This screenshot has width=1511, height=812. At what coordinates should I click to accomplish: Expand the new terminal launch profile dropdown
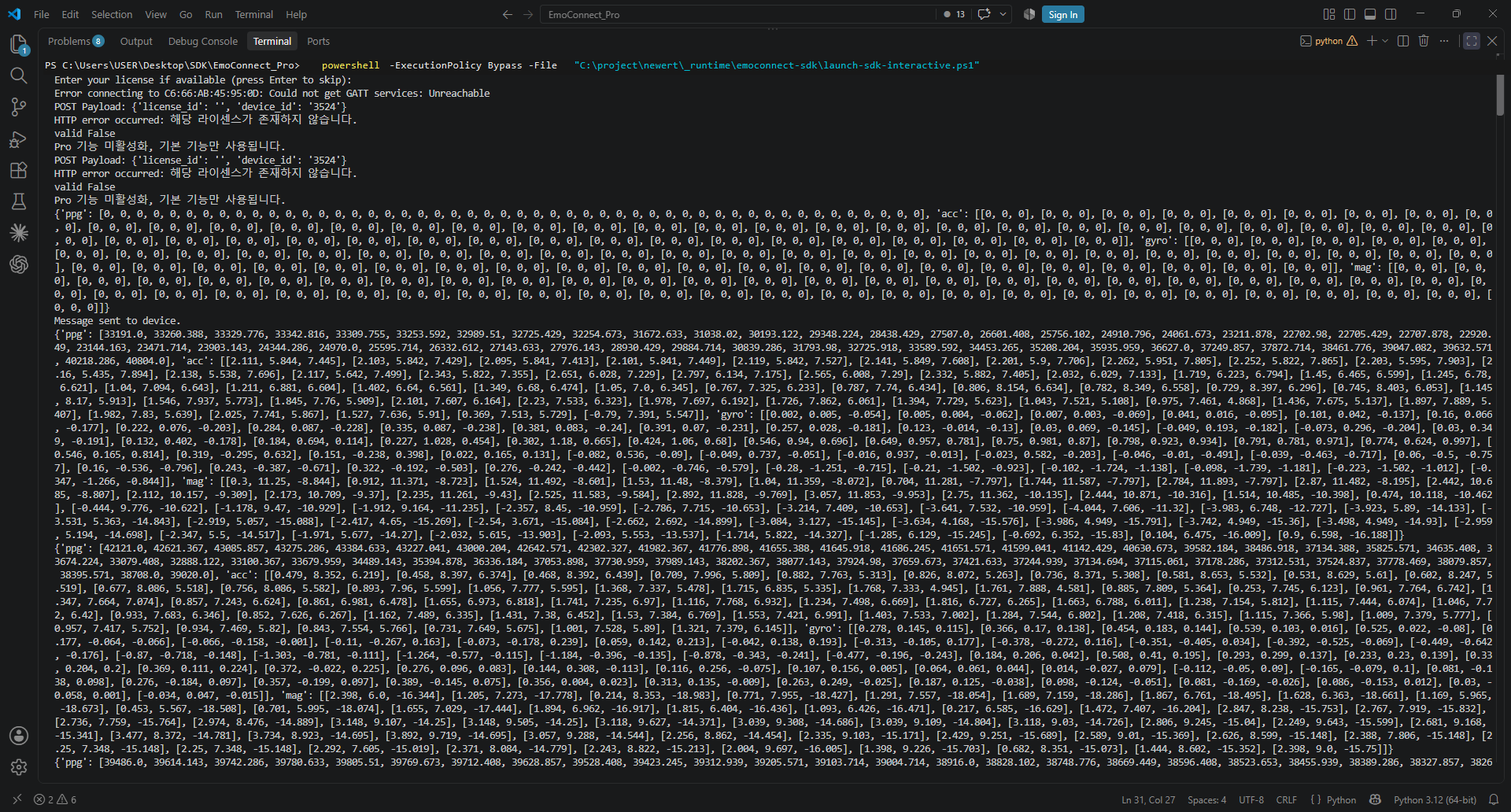[1385, 41]
